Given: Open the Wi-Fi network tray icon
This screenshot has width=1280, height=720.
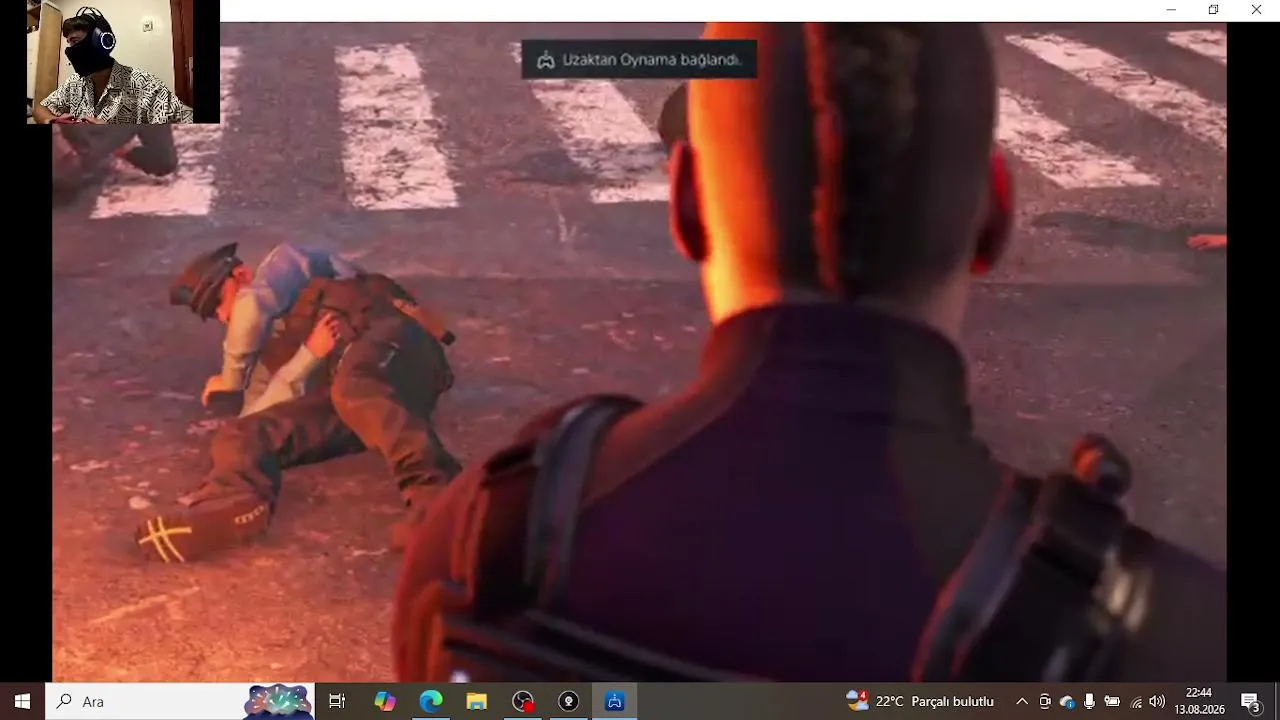Looking at the screenshot, I should coord(1135,701).
